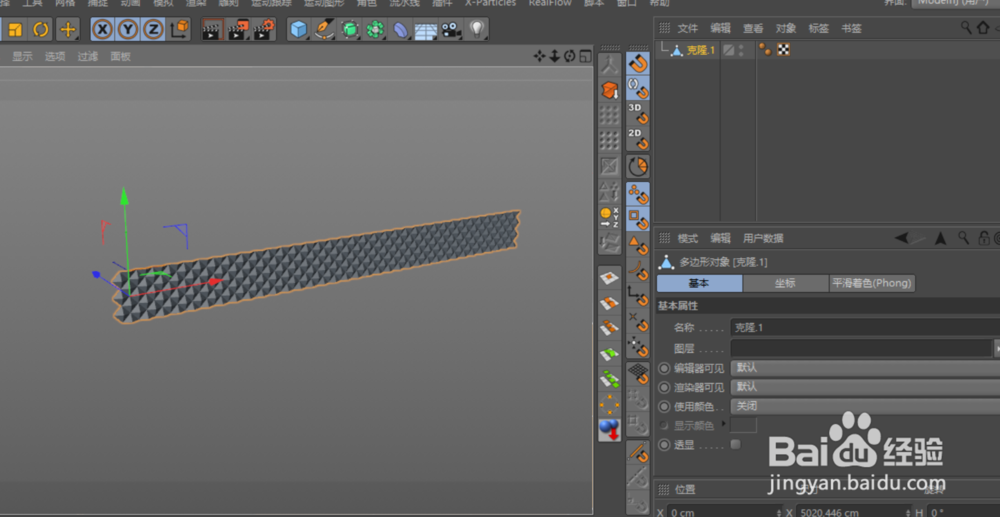Viewport: 1000px width, 517px height.
Task: Click the blue spheres with red arrow icon
Action: [x=610, y=430]
